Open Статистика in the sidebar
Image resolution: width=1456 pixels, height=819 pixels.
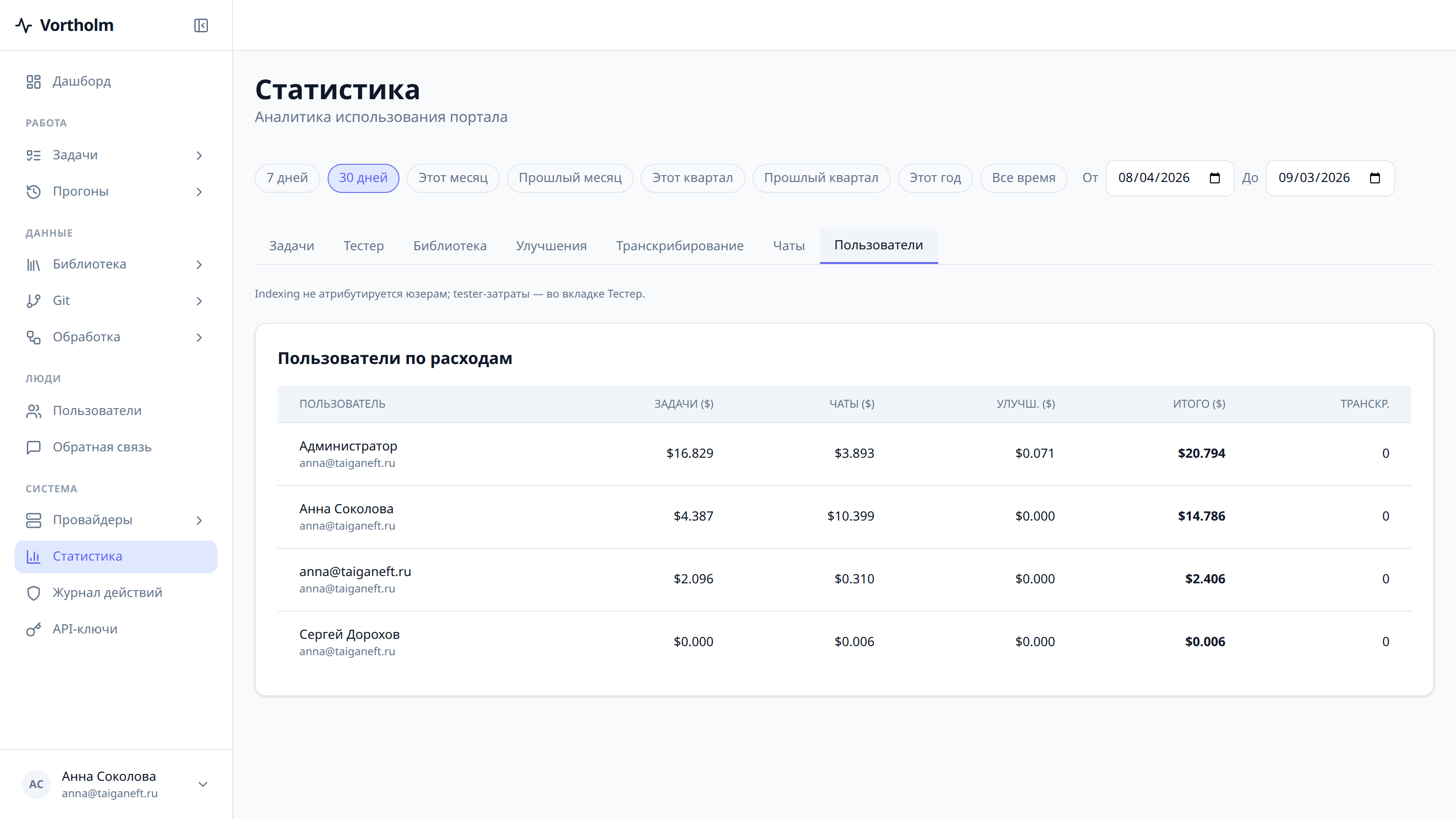[x=116, y=557]
